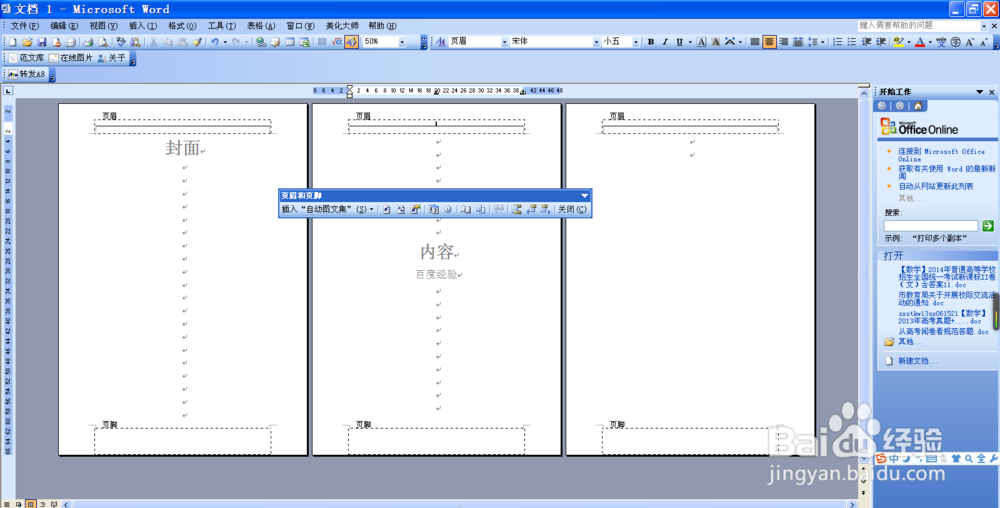Open the font dropdown 宋体
This screenshot has height=508, width=1000.
click(x=596, y=42)
